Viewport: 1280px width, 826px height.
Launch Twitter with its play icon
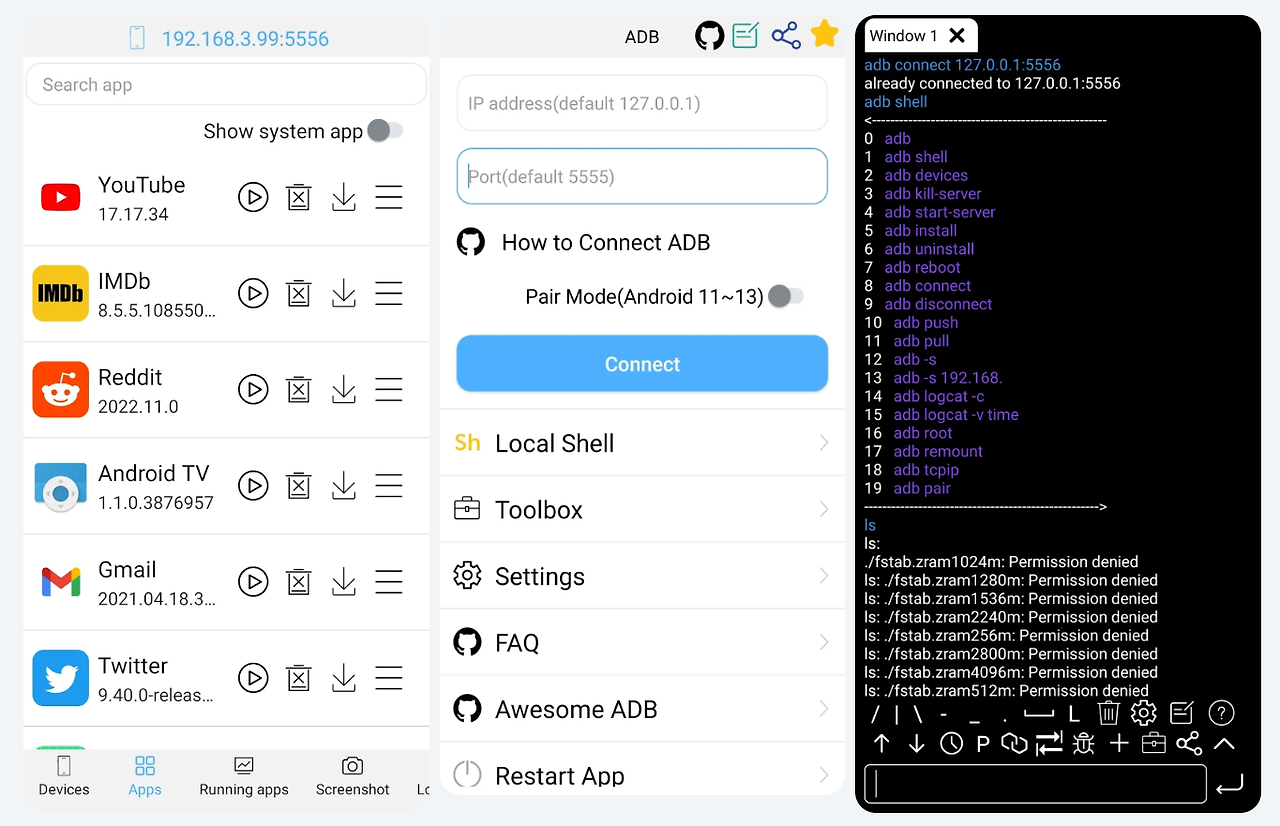(253, 678)
